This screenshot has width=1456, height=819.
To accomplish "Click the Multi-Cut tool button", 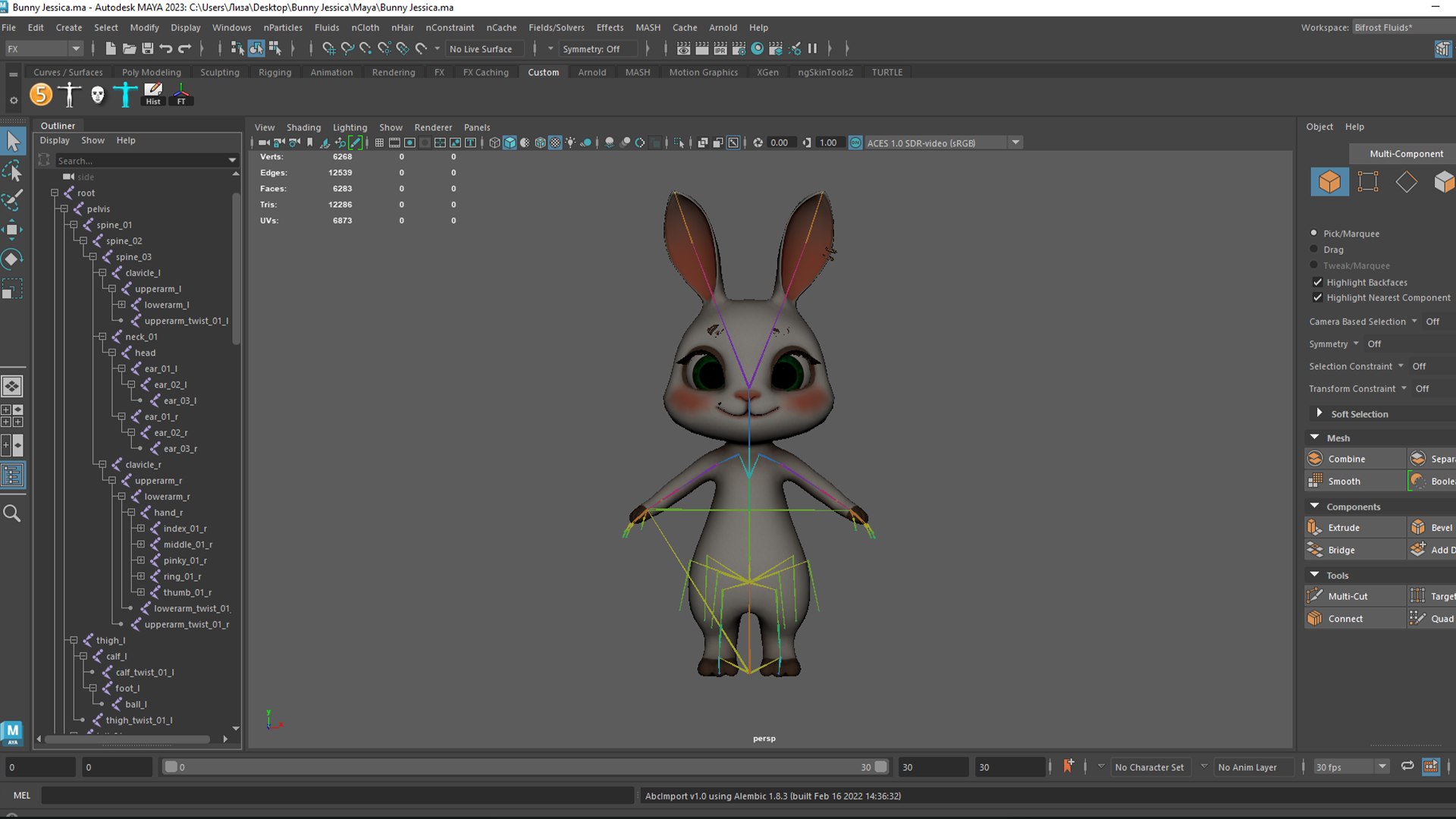I will (1355, 596).
